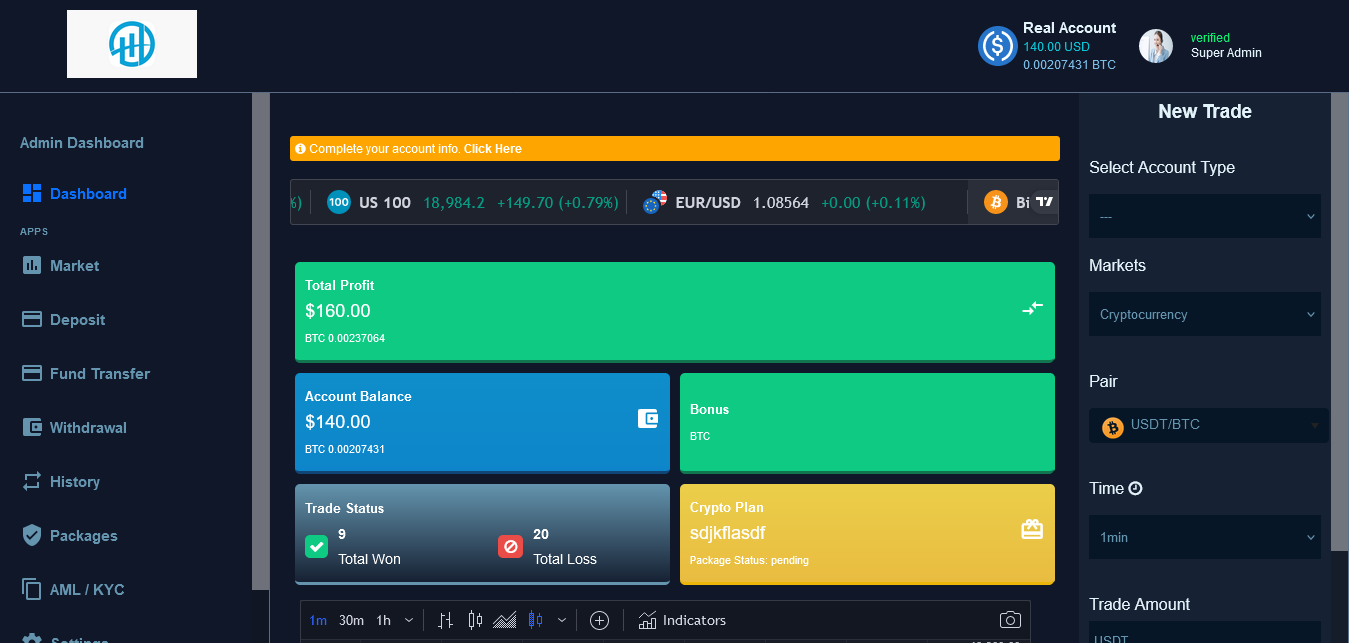Open the Markets Cryptocurrency dropdown
Image resolution: width=1349 pixels, height=643 pixels.
click(1204, 314)
